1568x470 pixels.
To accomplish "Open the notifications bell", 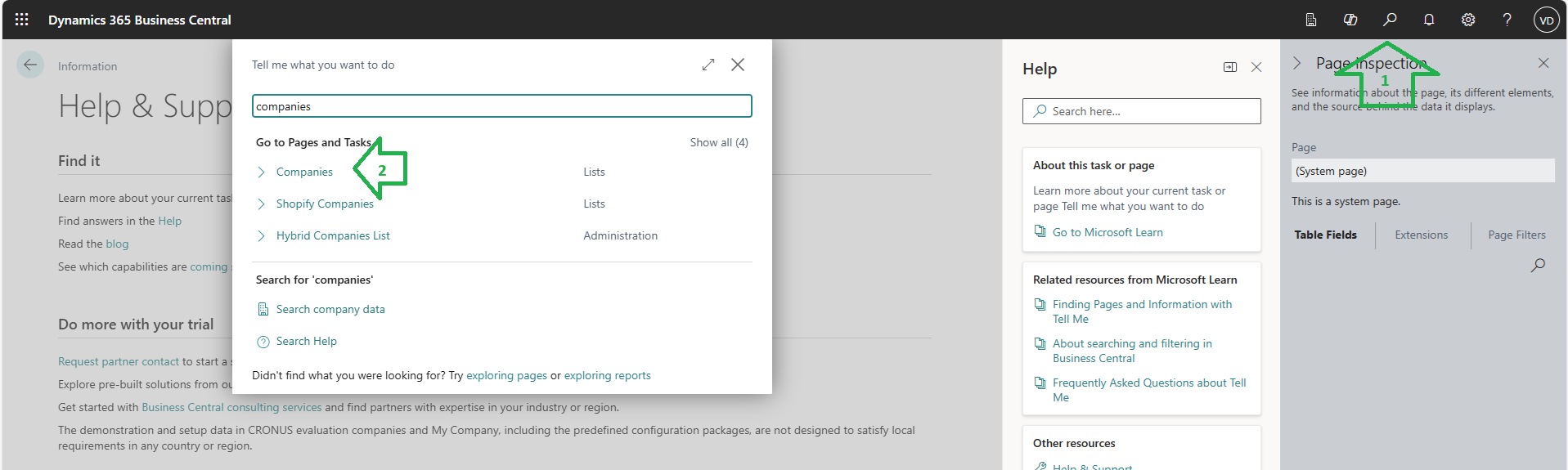I will (1429, 20).
